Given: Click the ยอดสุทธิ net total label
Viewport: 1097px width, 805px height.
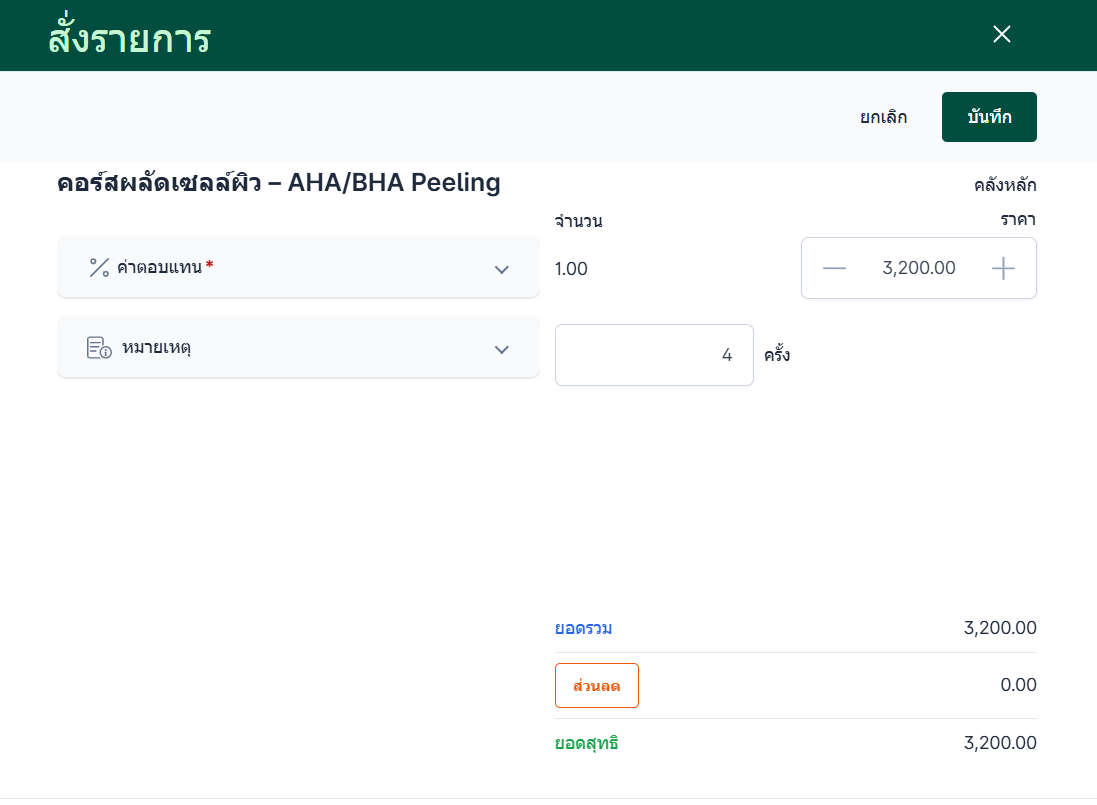Looking at the screenshot, I should click(587, 744).
